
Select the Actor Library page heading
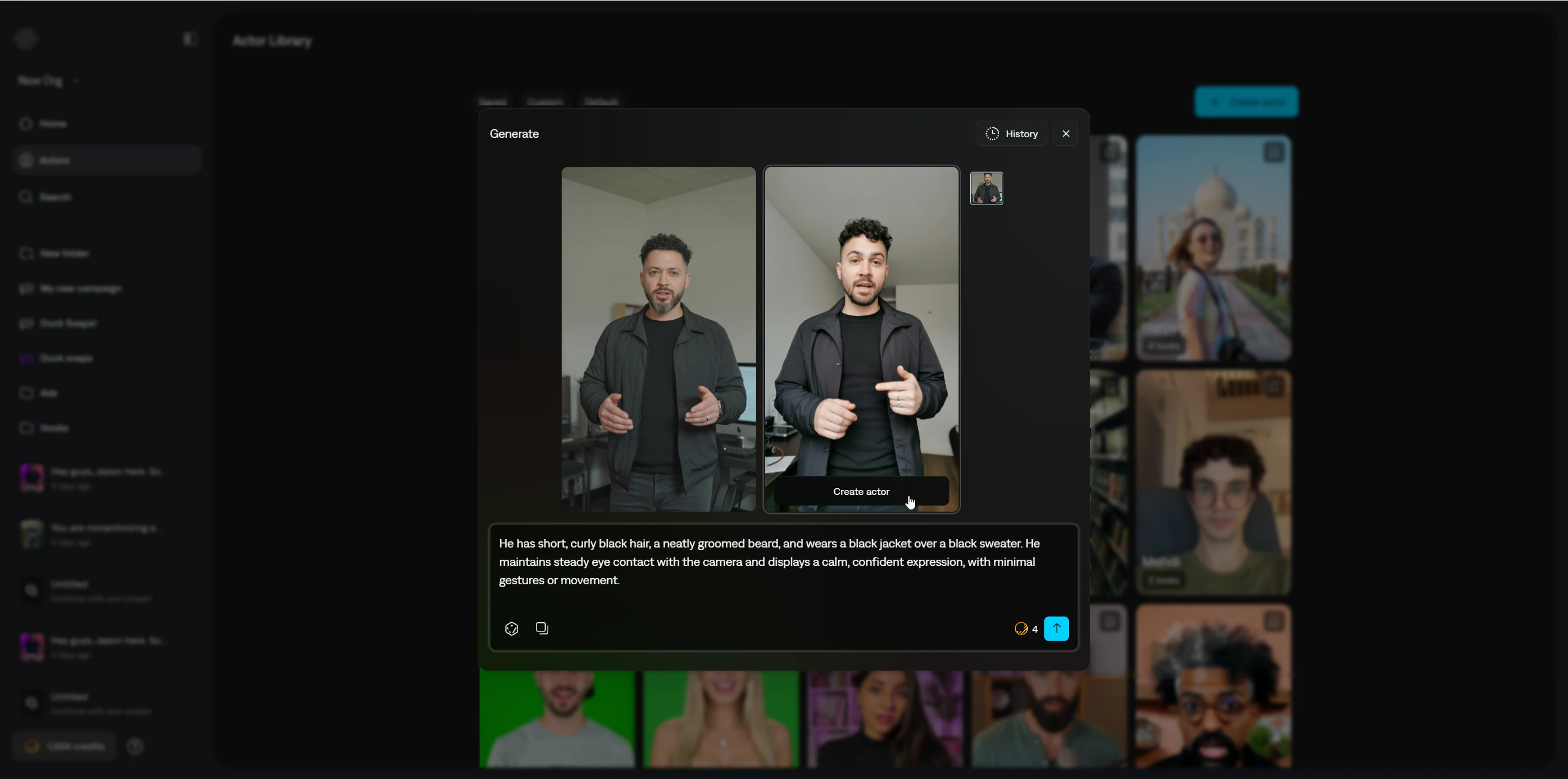(272, 41)
